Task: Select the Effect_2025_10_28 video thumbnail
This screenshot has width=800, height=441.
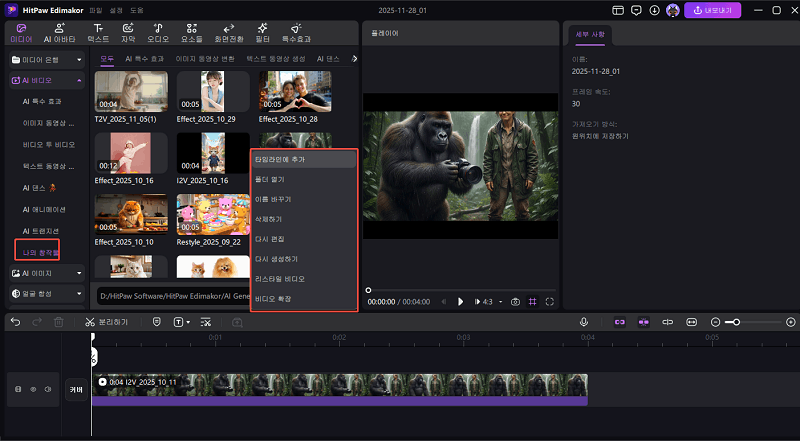Action: click(x=296, y=91)
